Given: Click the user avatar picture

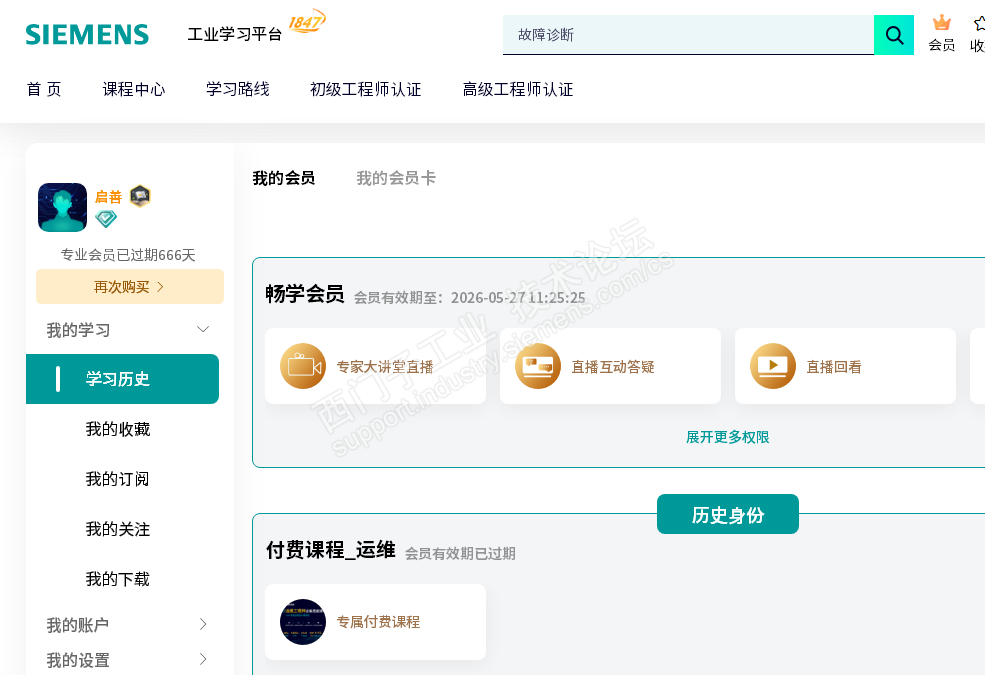Looking at the screenshot, I should [x=62, y=207].
